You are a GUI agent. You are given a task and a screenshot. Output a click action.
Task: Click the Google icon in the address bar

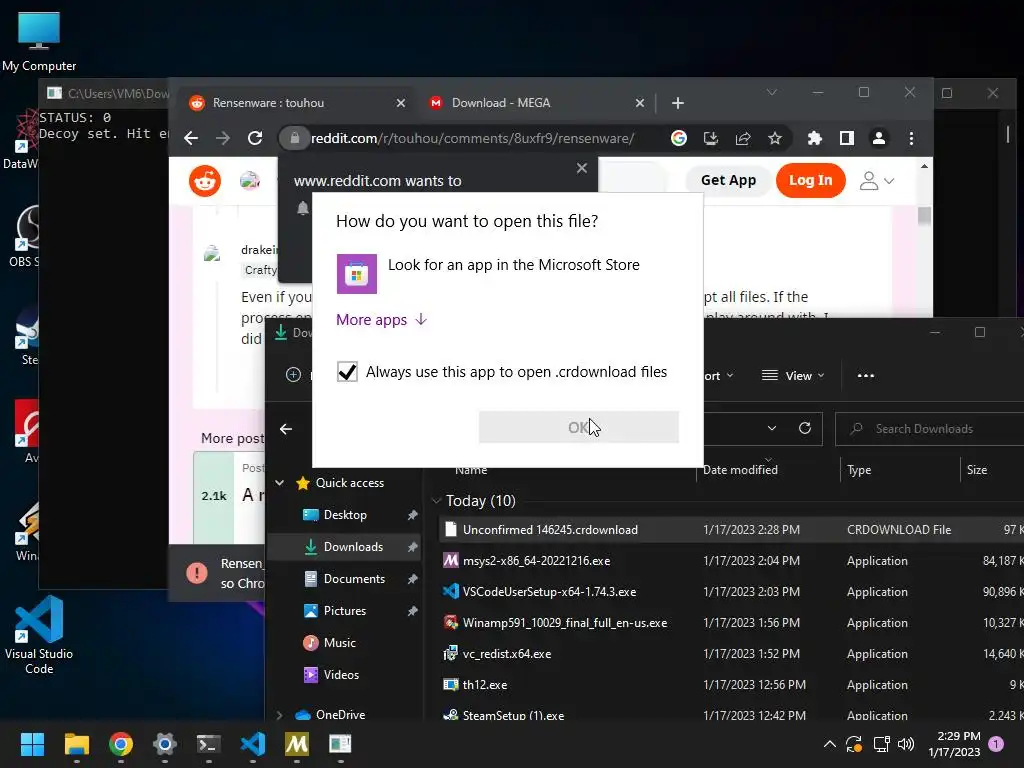coord(679,138)
